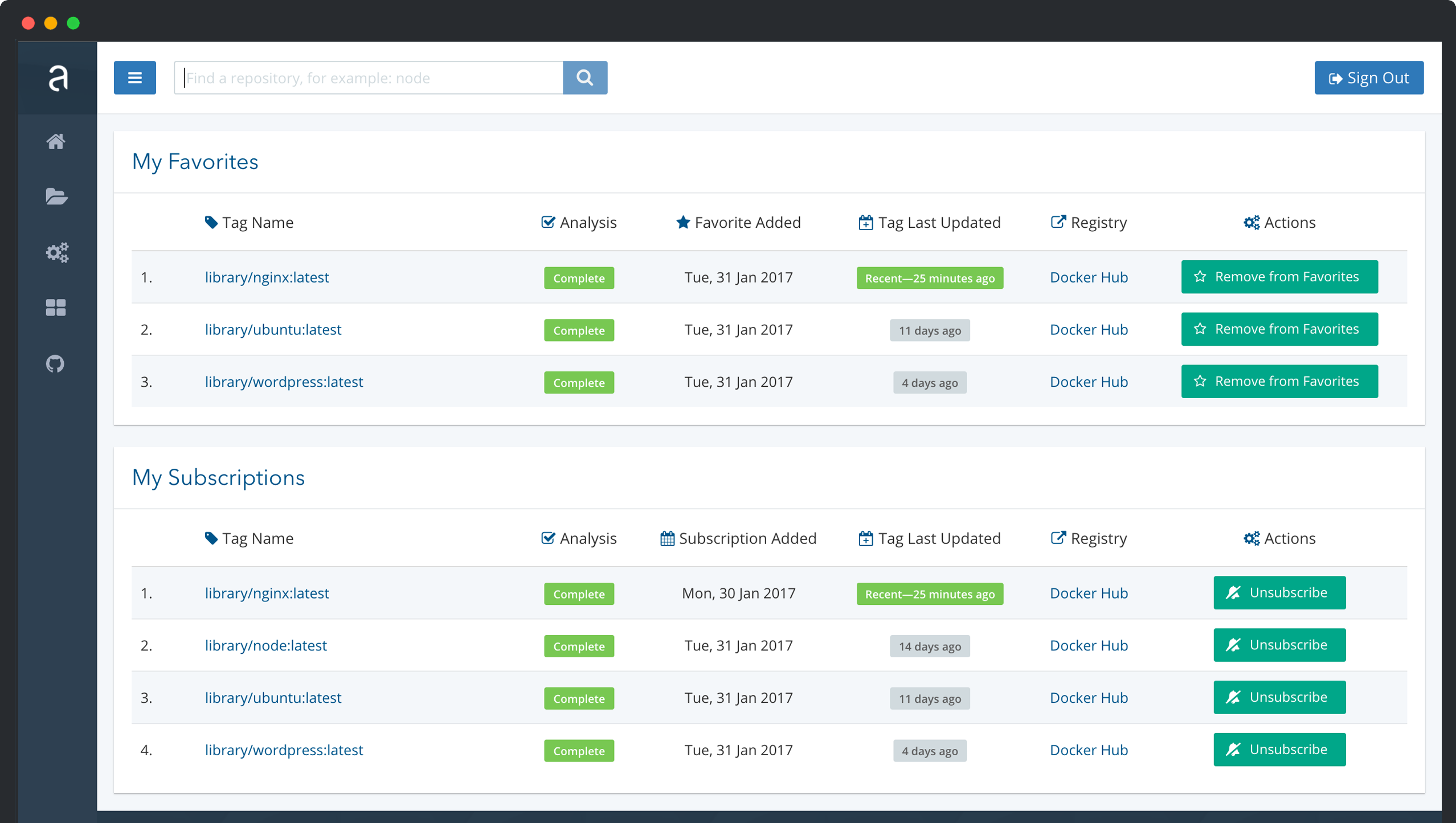The image size is (1456, 823).
Task: Open Docker Hub link for wordpress favorite
Action: point(1089,382)
